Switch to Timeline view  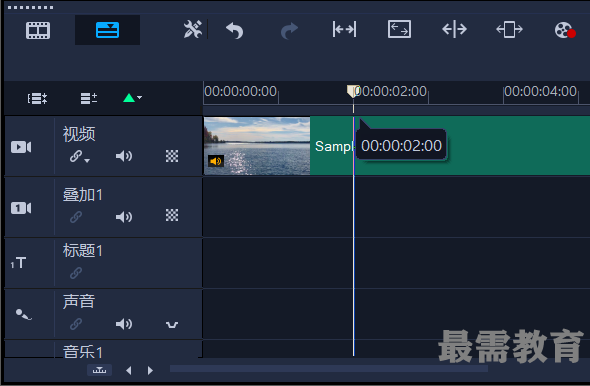pos(107,30)
